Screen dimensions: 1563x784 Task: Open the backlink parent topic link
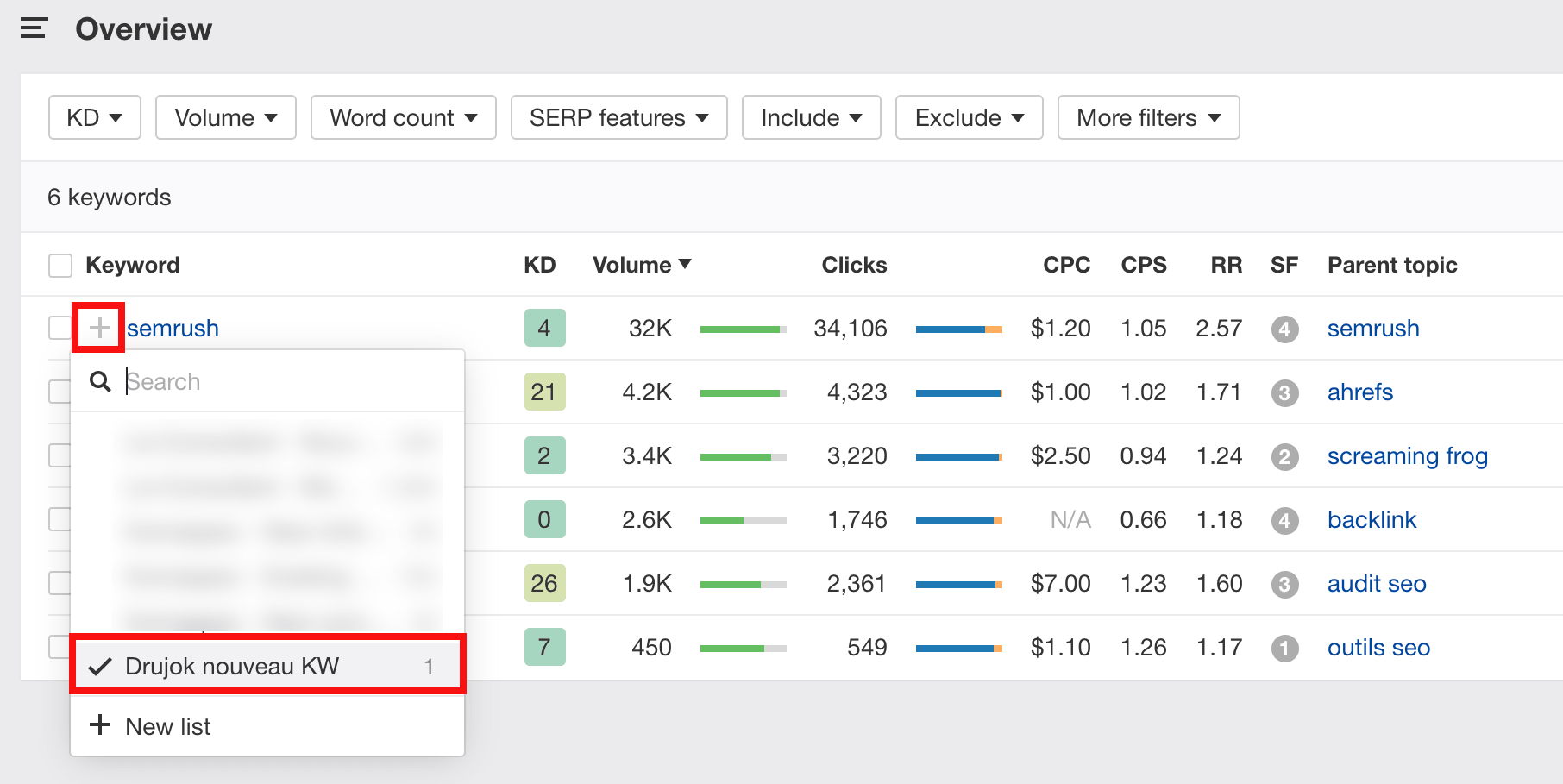[x=1372, y=520]
